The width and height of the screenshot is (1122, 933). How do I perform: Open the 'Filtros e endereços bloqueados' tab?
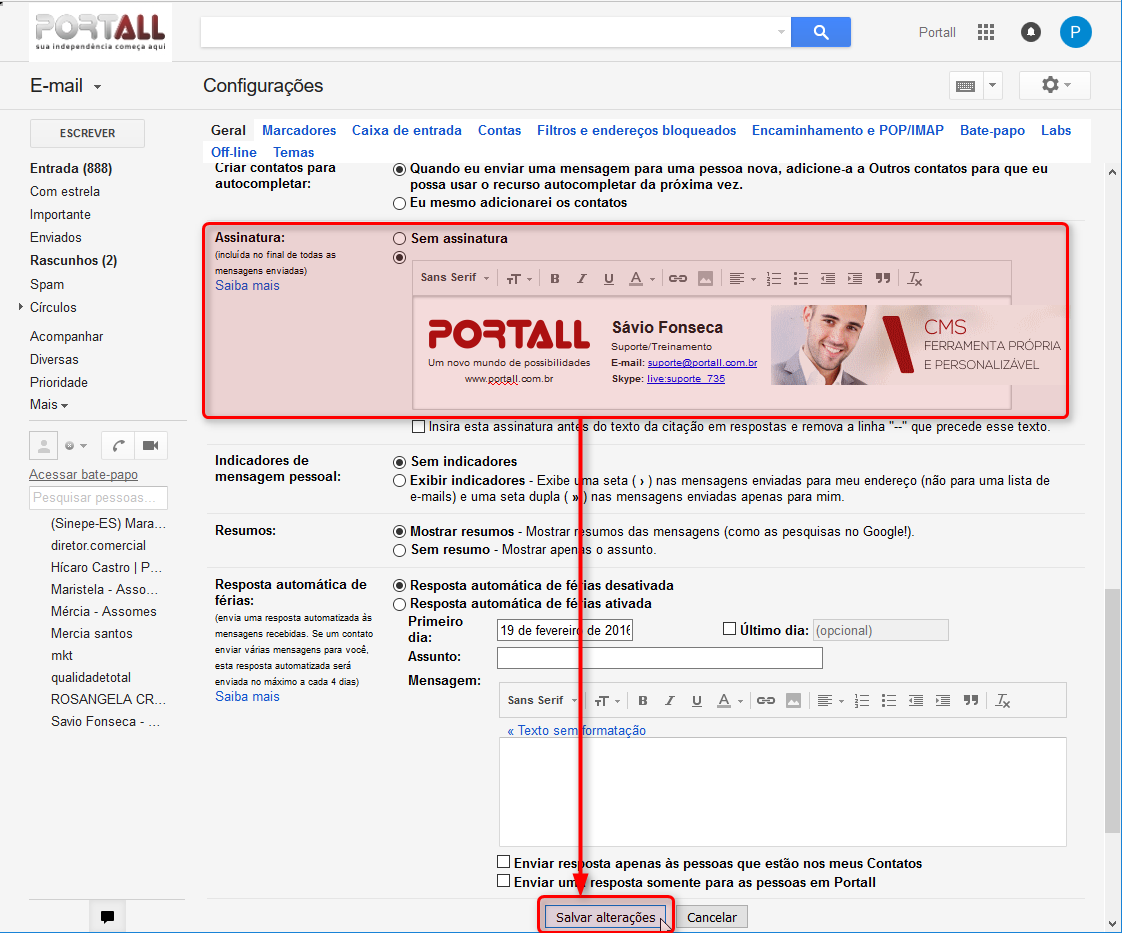click(x=636, y=130)
